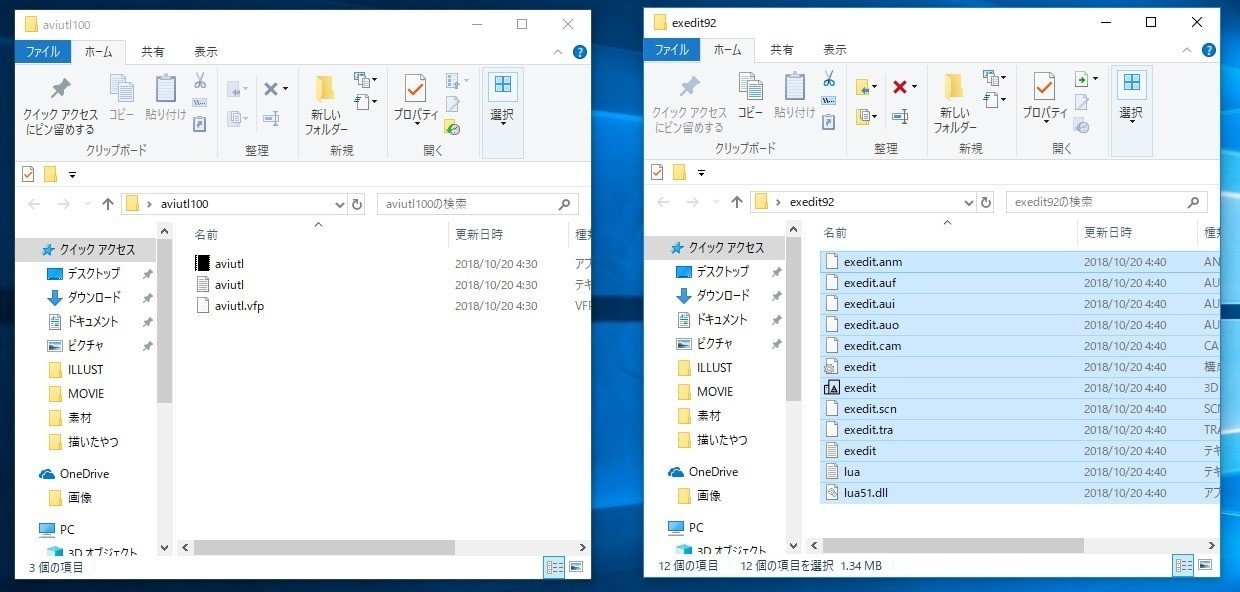The height and width of the screenshot is (592, 1240).
Task: Open ファイル tab in exedit92 window
Action: point(672,49)
